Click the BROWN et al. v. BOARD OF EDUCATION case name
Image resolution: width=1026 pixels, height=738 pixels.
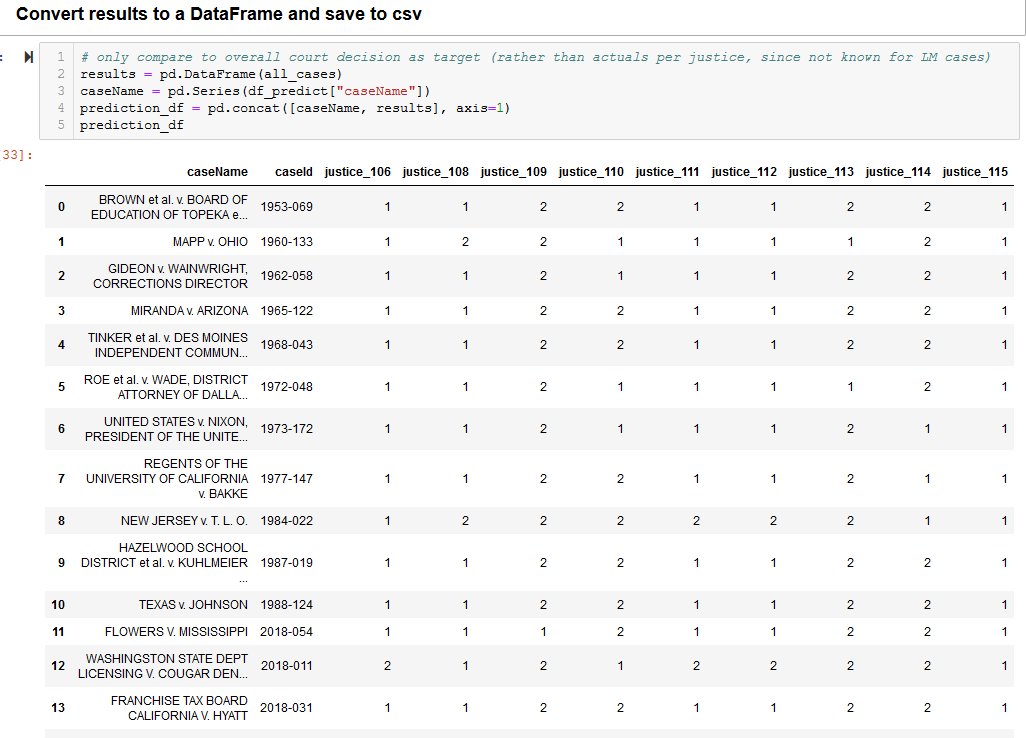(169, 207)
